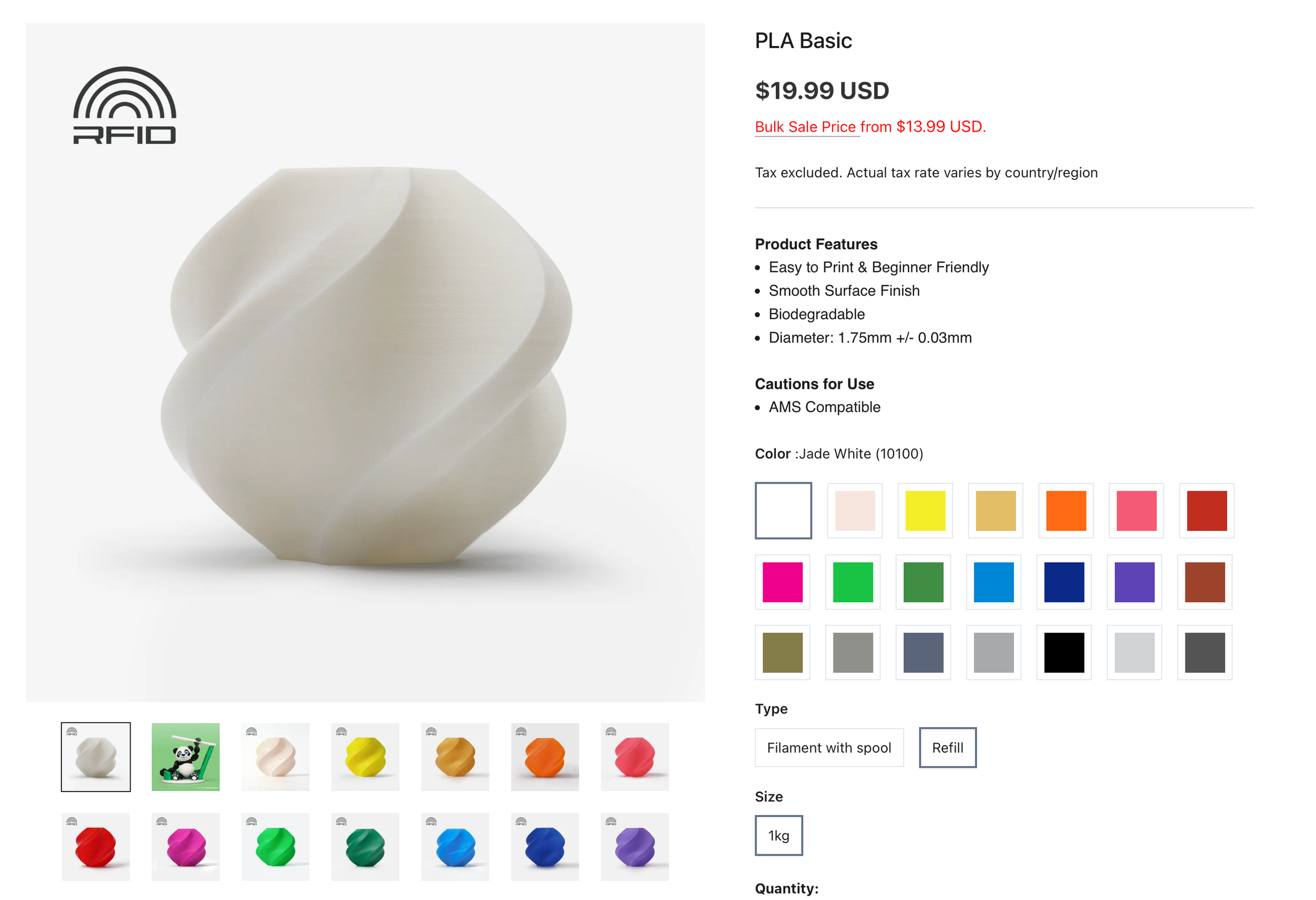Select the light gray color swatch
Viewport: 1316px width, 900px height.
pos(1135,653)
